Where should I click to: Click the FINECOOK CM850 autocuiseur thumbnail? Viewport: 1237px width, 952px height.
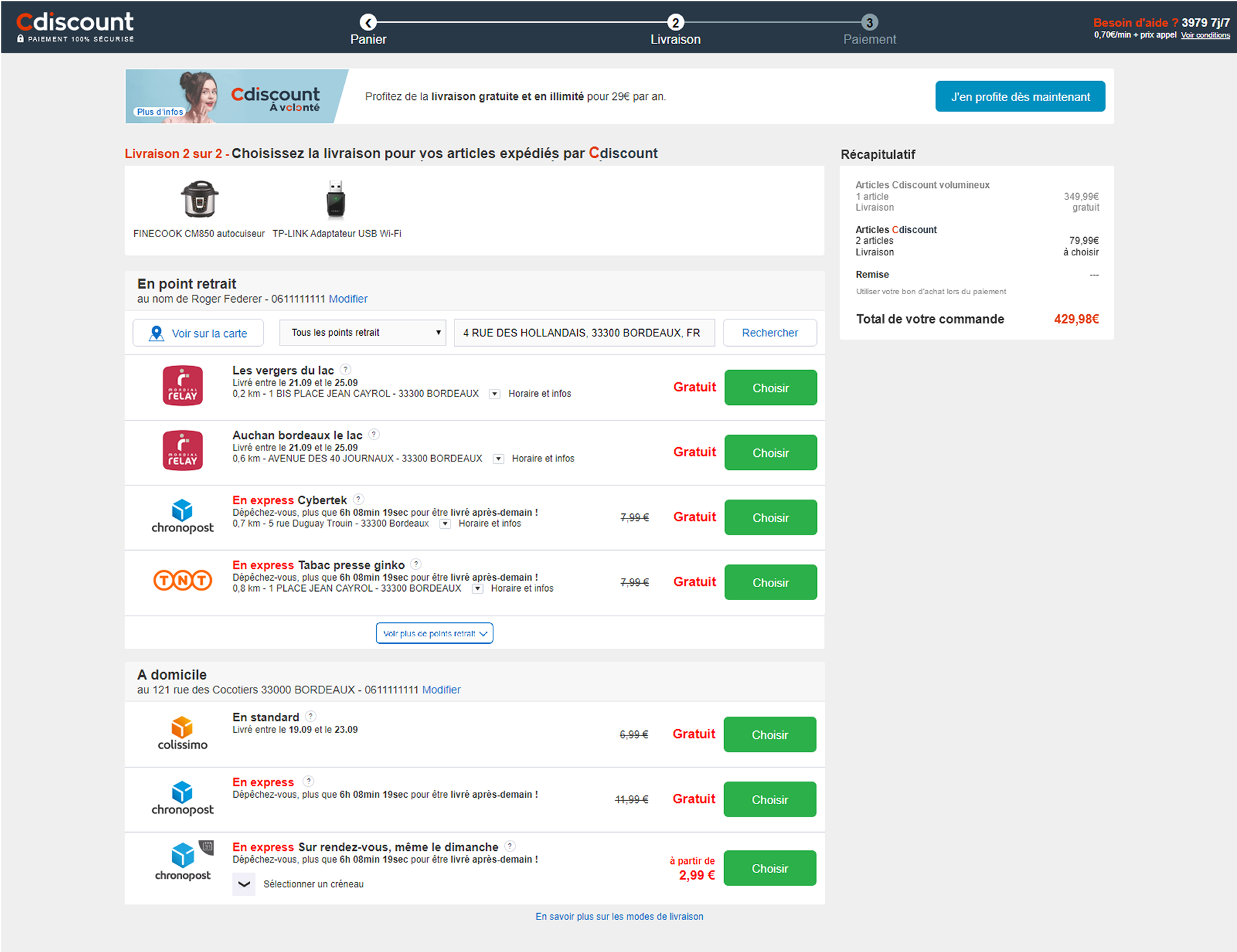coord(199,199)
